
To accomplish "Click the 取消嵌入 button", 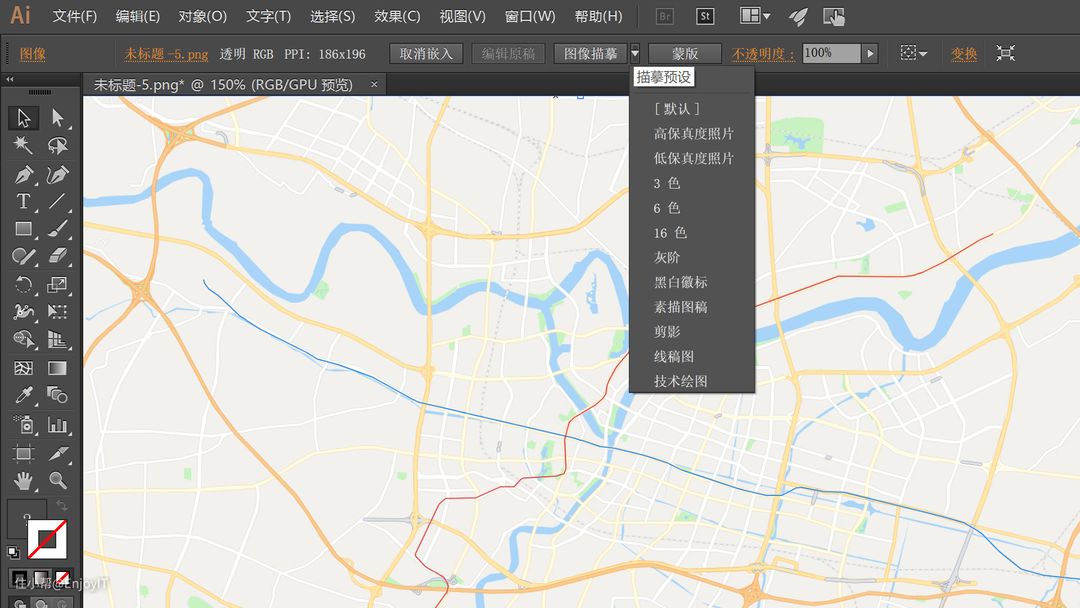I will click(x=426, y=54).
